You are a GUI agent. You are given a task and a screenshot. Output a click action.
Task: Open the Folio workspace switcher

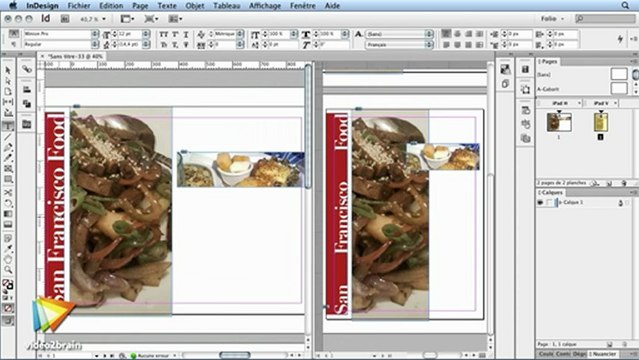[552, 19]
